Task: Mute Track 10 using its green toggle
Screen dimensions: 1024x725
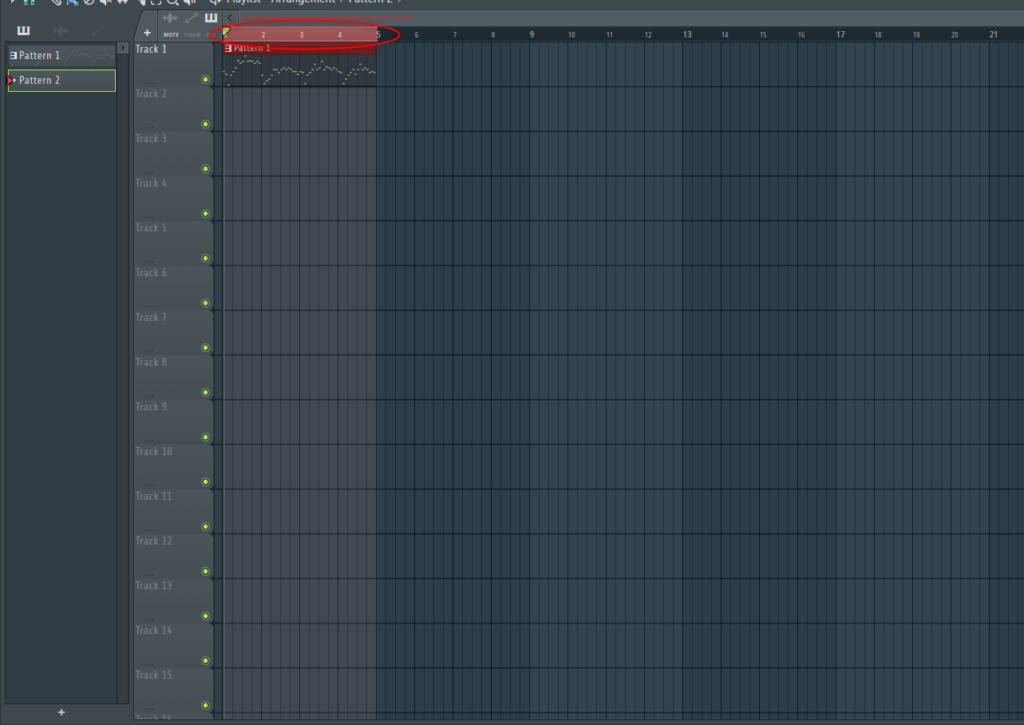Action: [205, 482]
